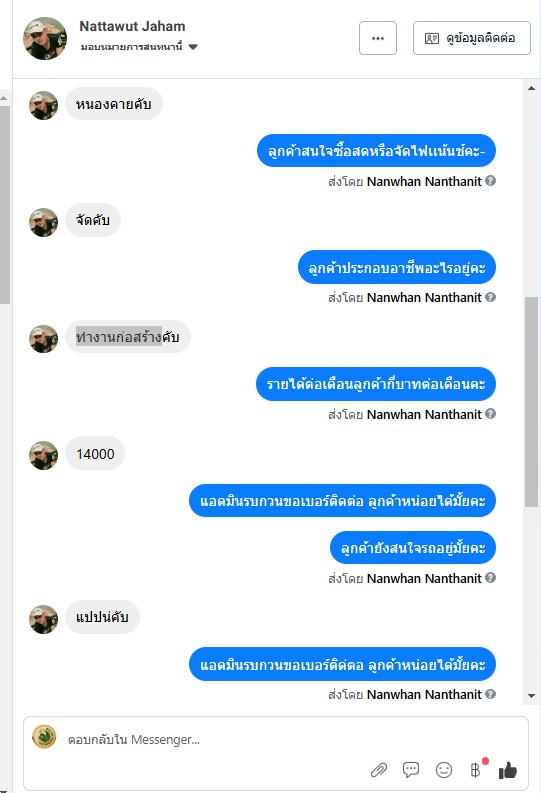Image resolution: width=541 pixels, height=793 pixels.
Task: Click the paperclip attach file icon
Action: pyautogui.click(x=379, y=770)
